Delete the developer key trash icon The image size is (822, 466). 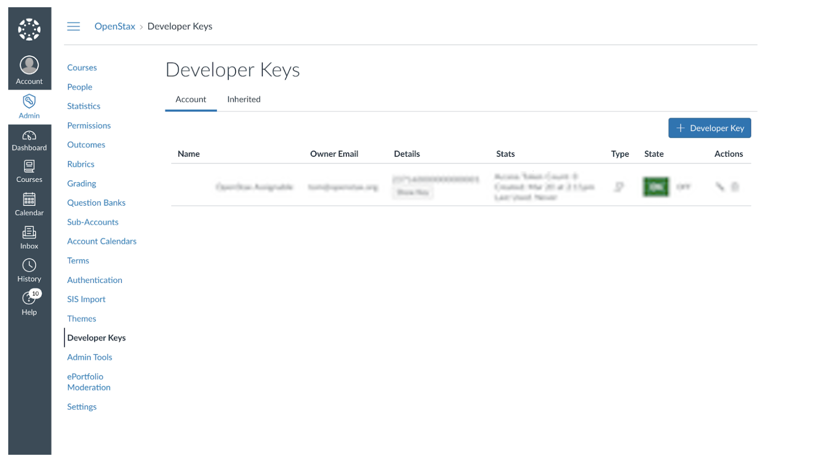(x=735, y=187)
